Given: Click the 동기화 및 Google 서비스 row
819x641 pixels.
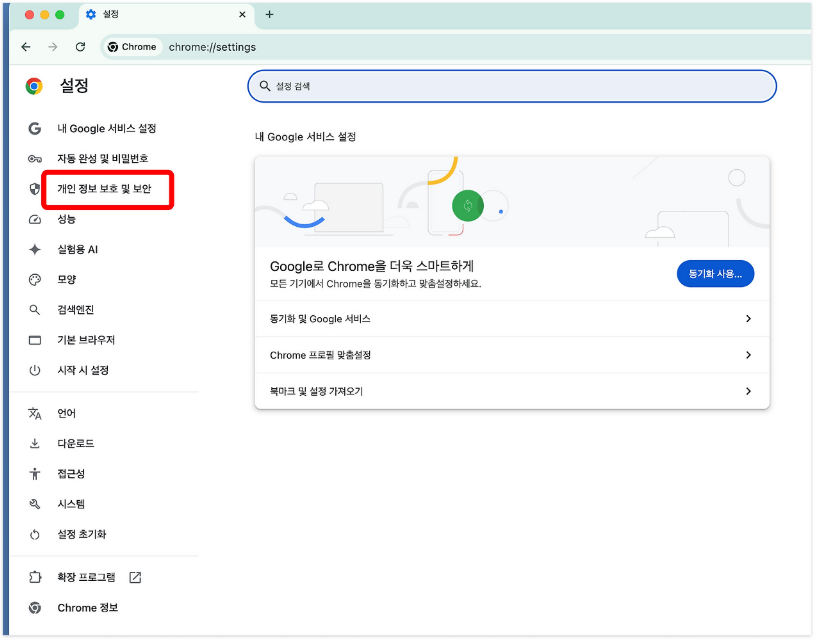Looking at the screenshot, I should pos(512,319).
